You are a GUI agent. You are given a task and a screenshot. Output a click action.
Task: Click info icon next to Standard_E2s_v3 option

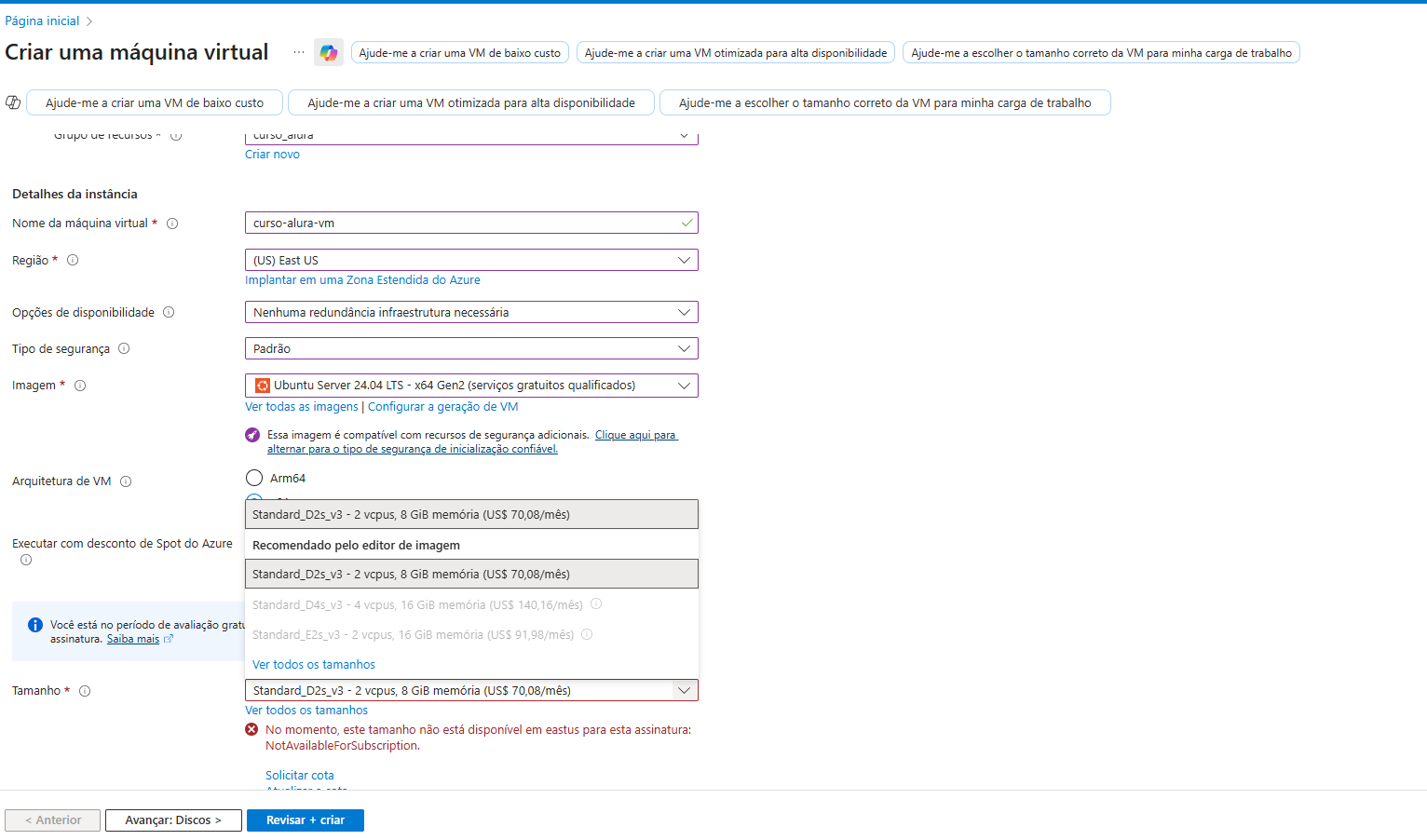click(x=587, y=634)
